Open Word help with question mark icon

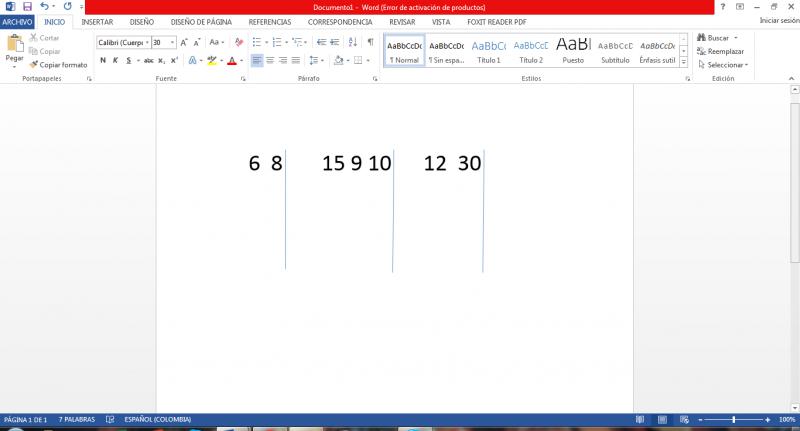(x=722, y=7)
